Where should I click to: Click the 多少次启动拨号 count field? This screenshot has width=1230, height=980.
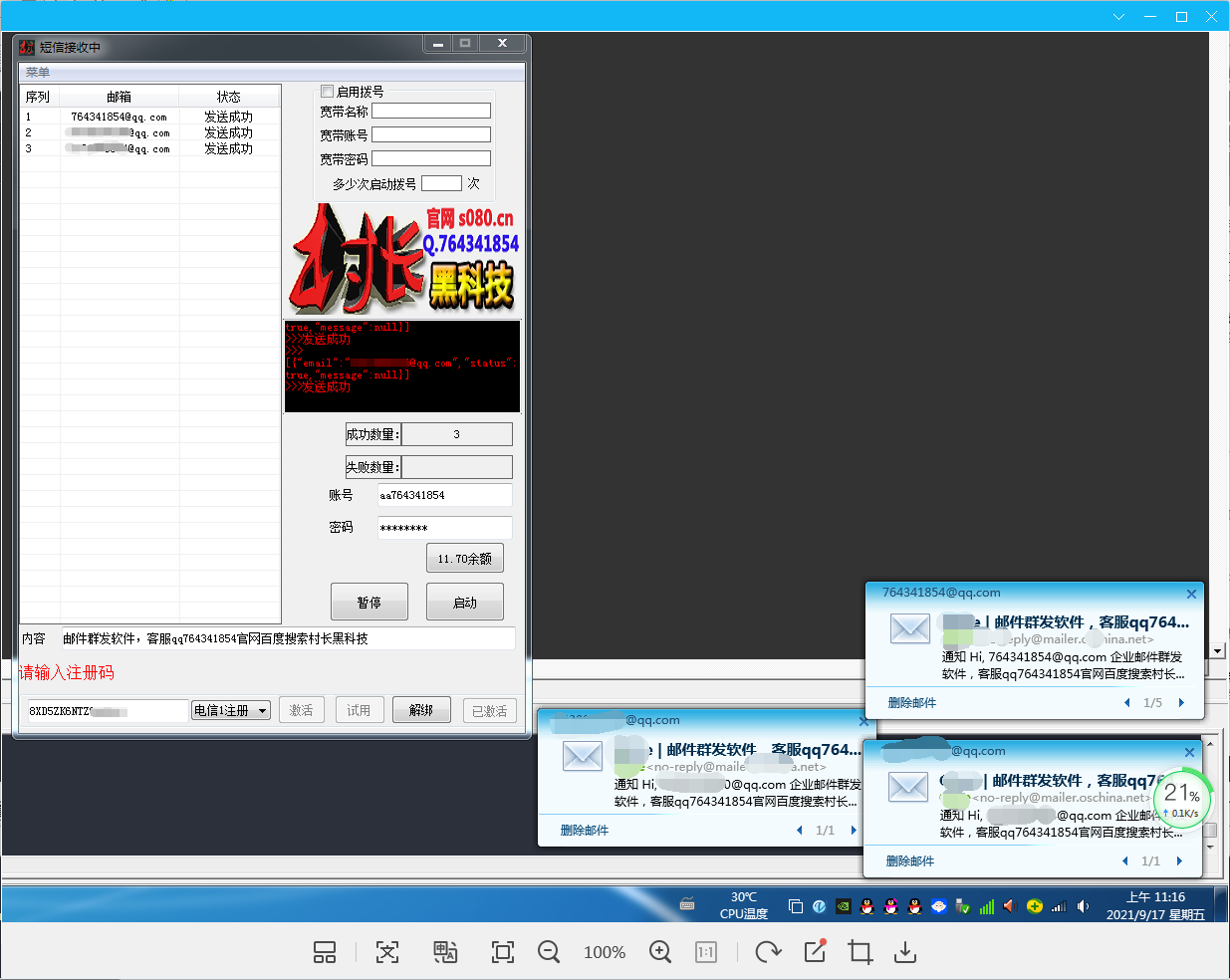pos(441,183)
